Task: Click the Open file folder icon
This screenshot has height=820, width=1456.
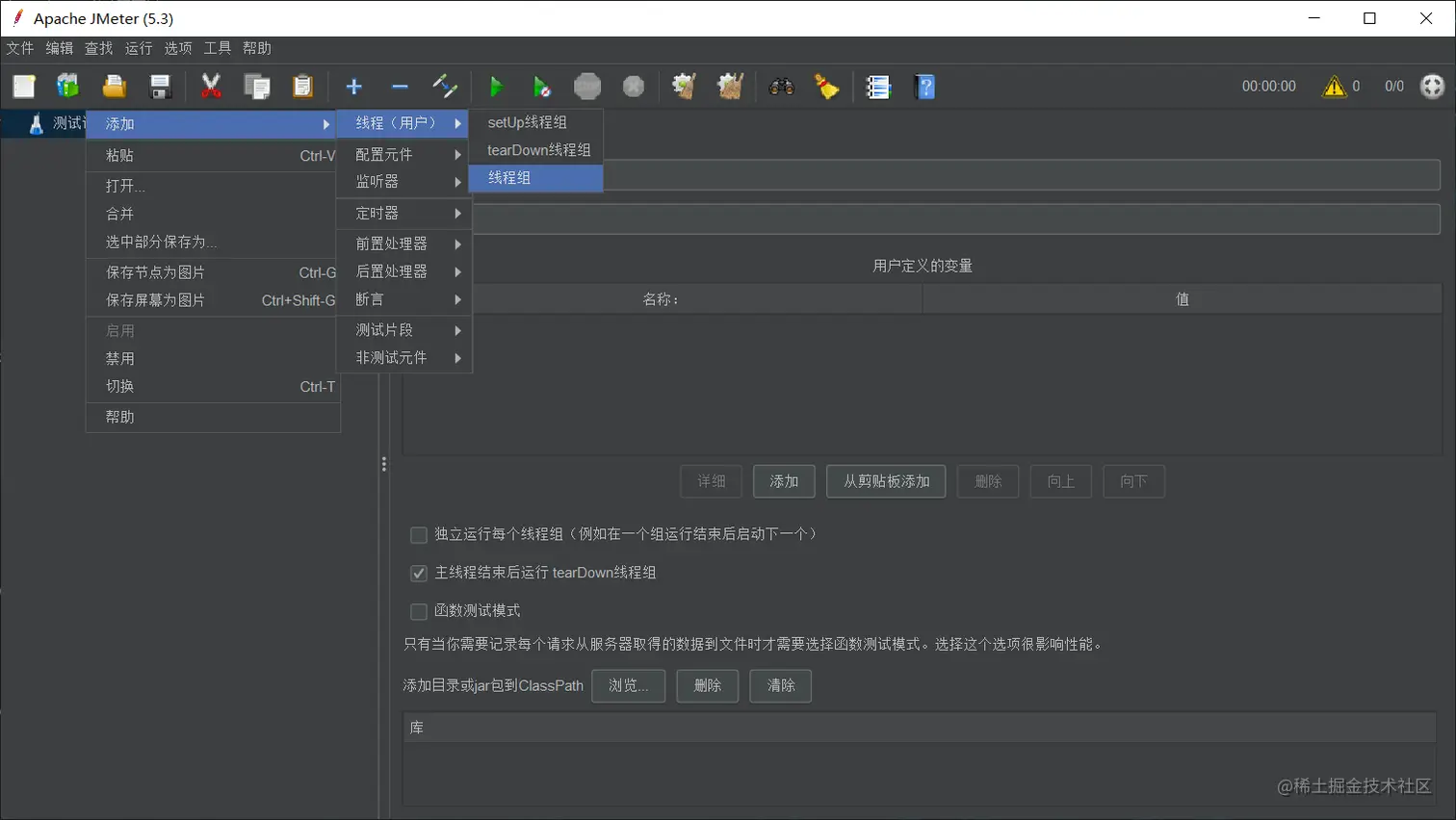Action: click(x=115, y=87)
